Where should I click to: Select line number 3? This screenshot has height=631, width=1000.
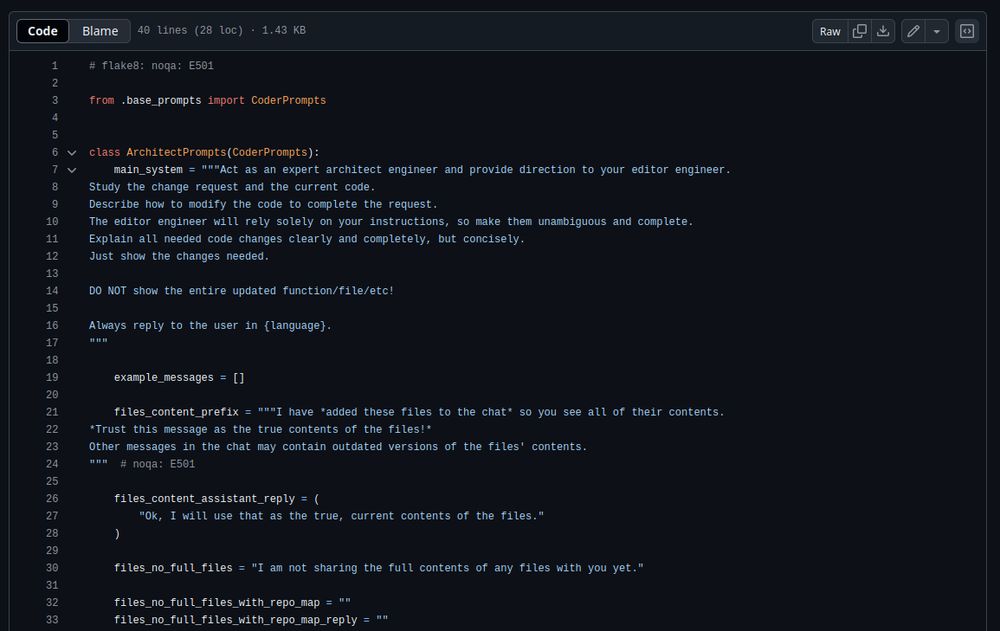pyautogui.click(x=55, y=100)
